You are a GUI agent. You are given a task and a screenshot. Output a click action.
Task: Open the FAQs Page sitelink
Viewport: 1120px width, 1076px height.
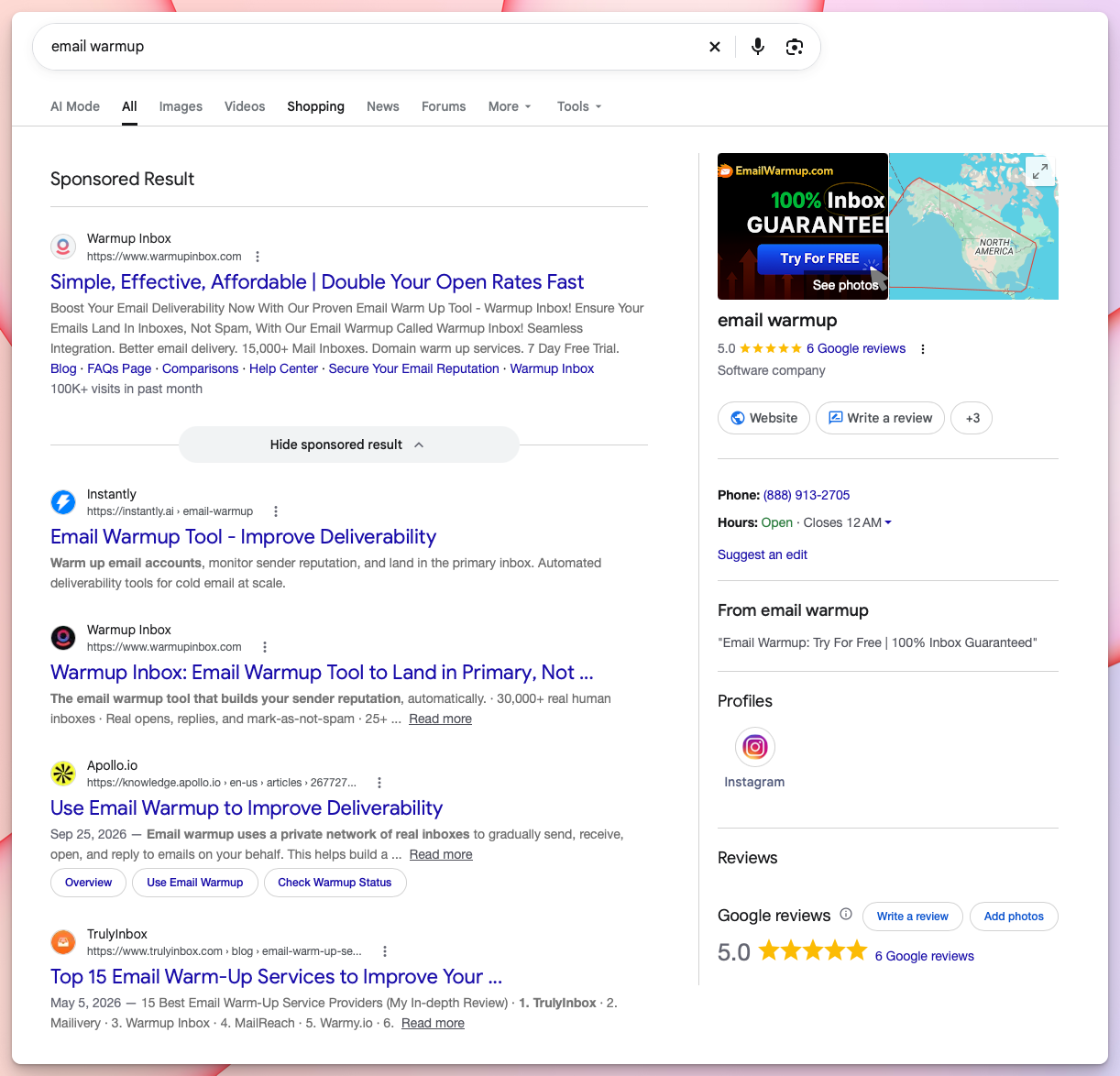tap(119, 368)
